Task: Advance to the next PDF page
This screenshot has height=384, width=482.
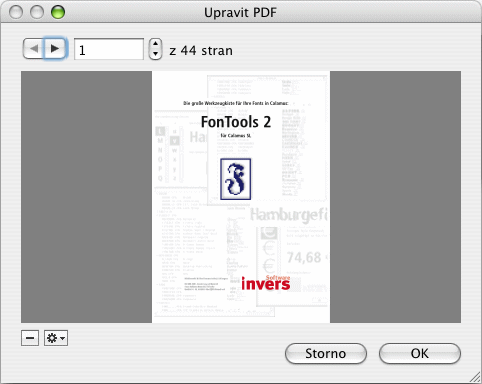Action: point(55,49)
